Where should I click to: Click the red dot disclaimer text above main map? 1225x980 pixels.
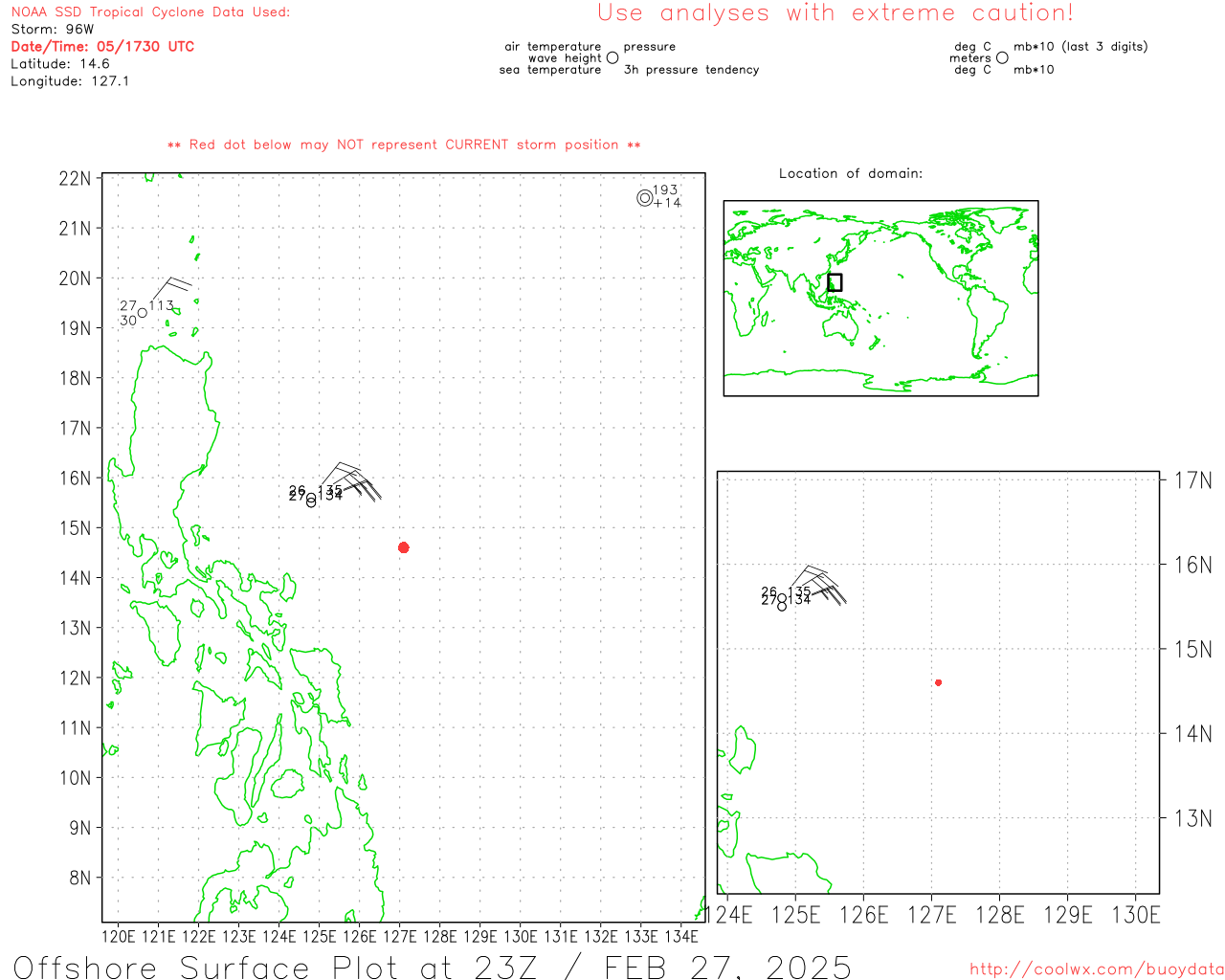click(x=404, y=145)
